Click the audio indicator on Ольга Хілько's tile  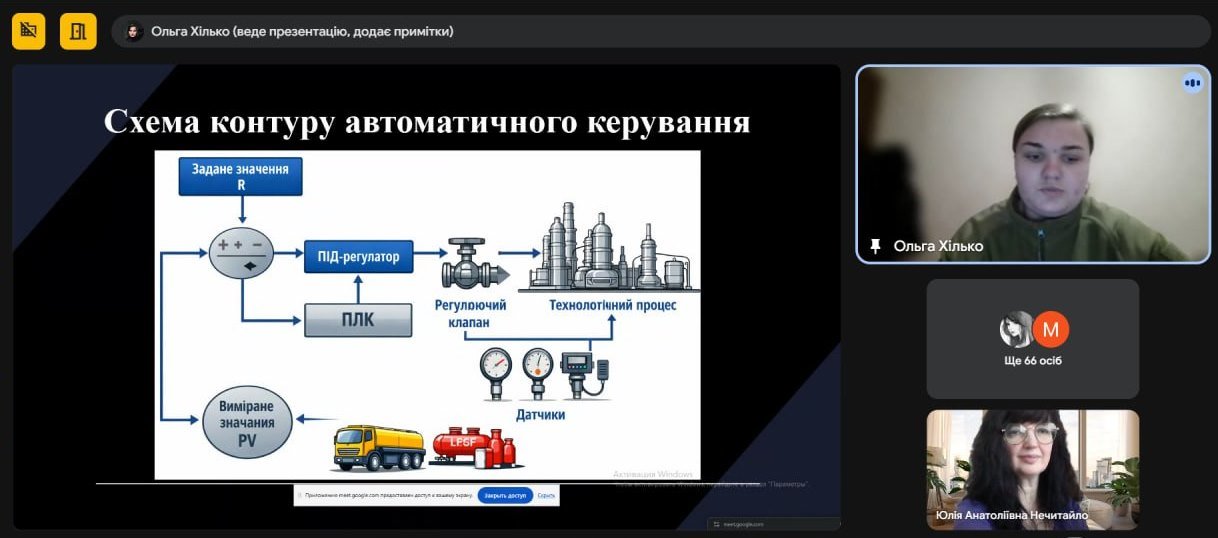pyautogui.click(x=1191, y=83)
